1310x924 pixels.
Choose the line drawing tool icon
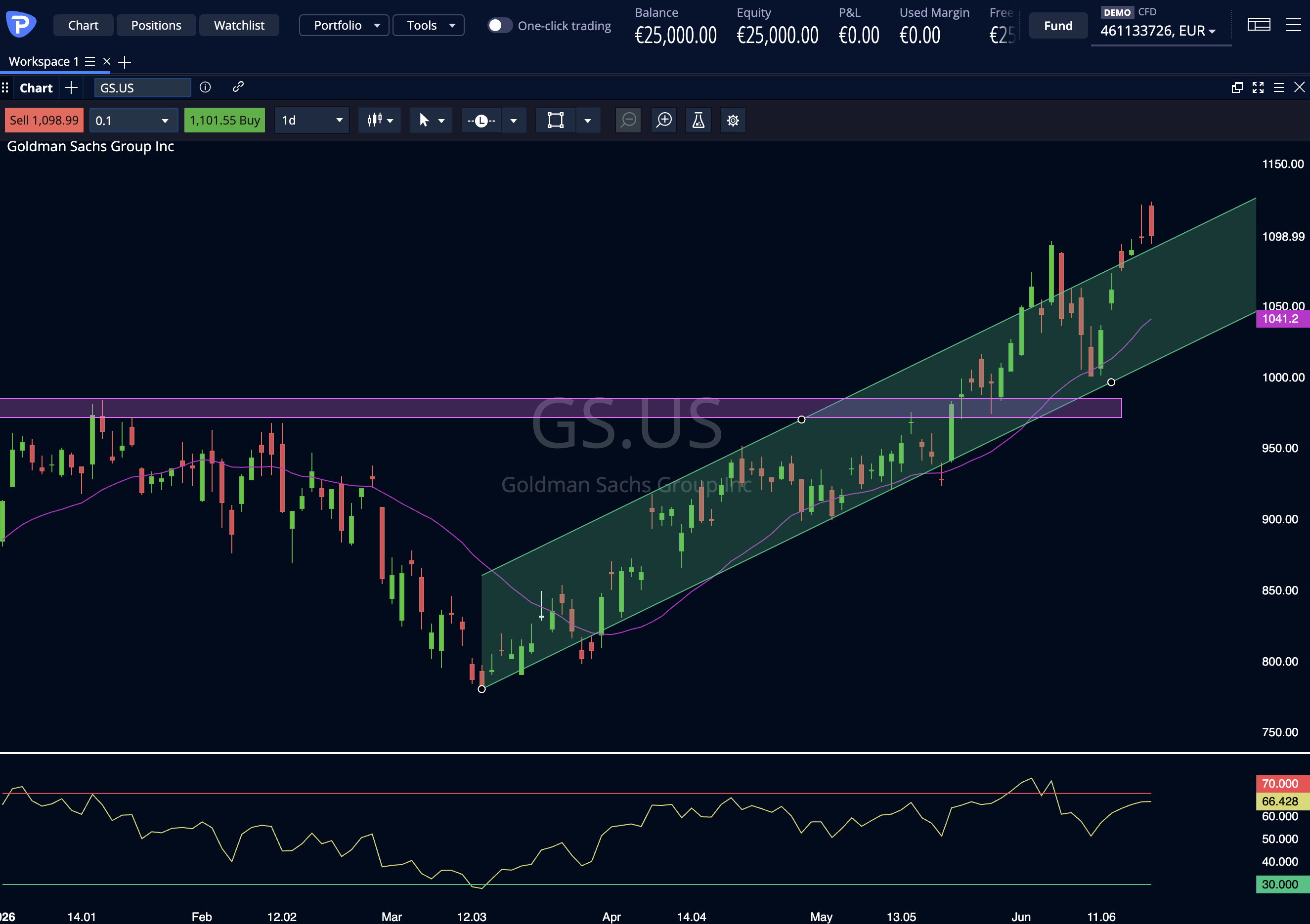pos(481,121)
